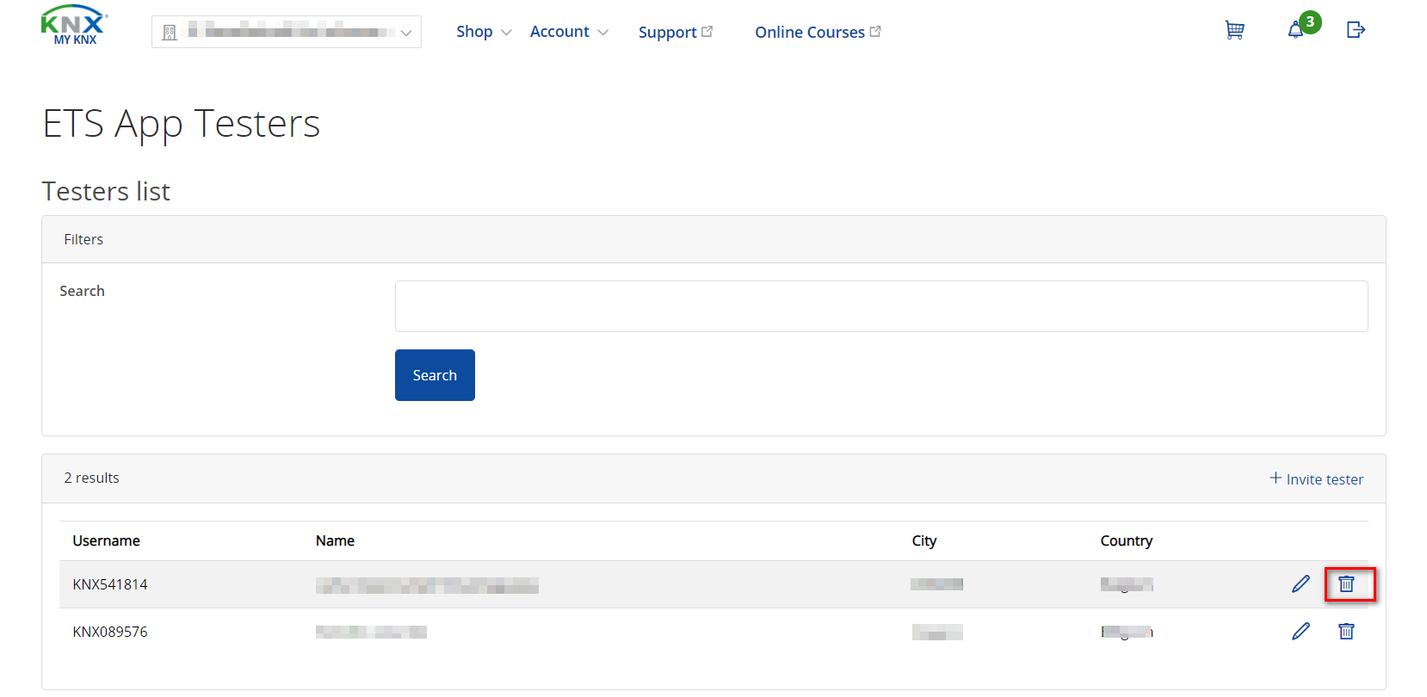This screenshot has height=697, width=1427.
Task: Click the Filters panel header
Action: pos(714,240)
